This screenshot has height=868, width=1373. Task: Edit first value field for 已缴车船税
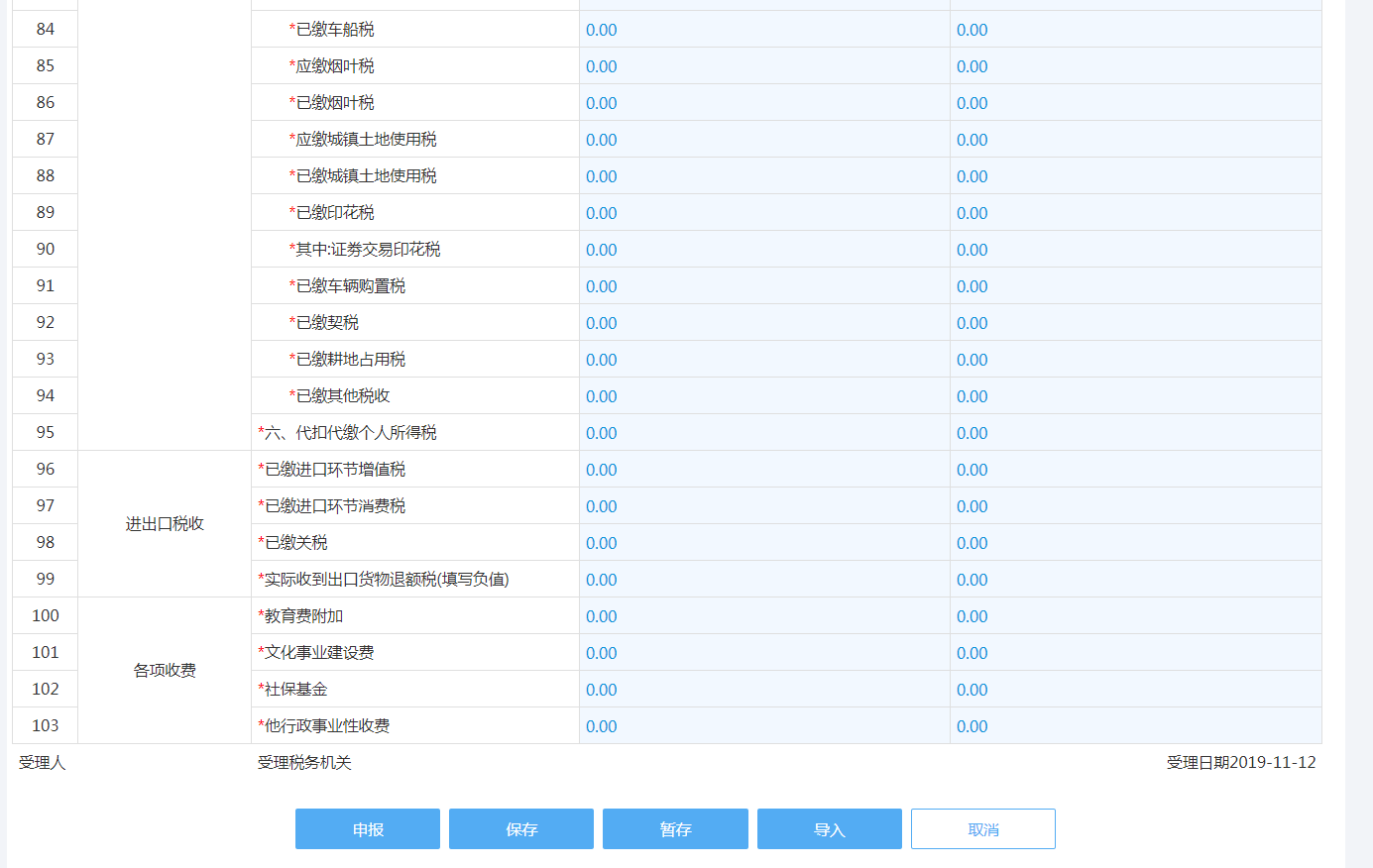click(764, 30)
